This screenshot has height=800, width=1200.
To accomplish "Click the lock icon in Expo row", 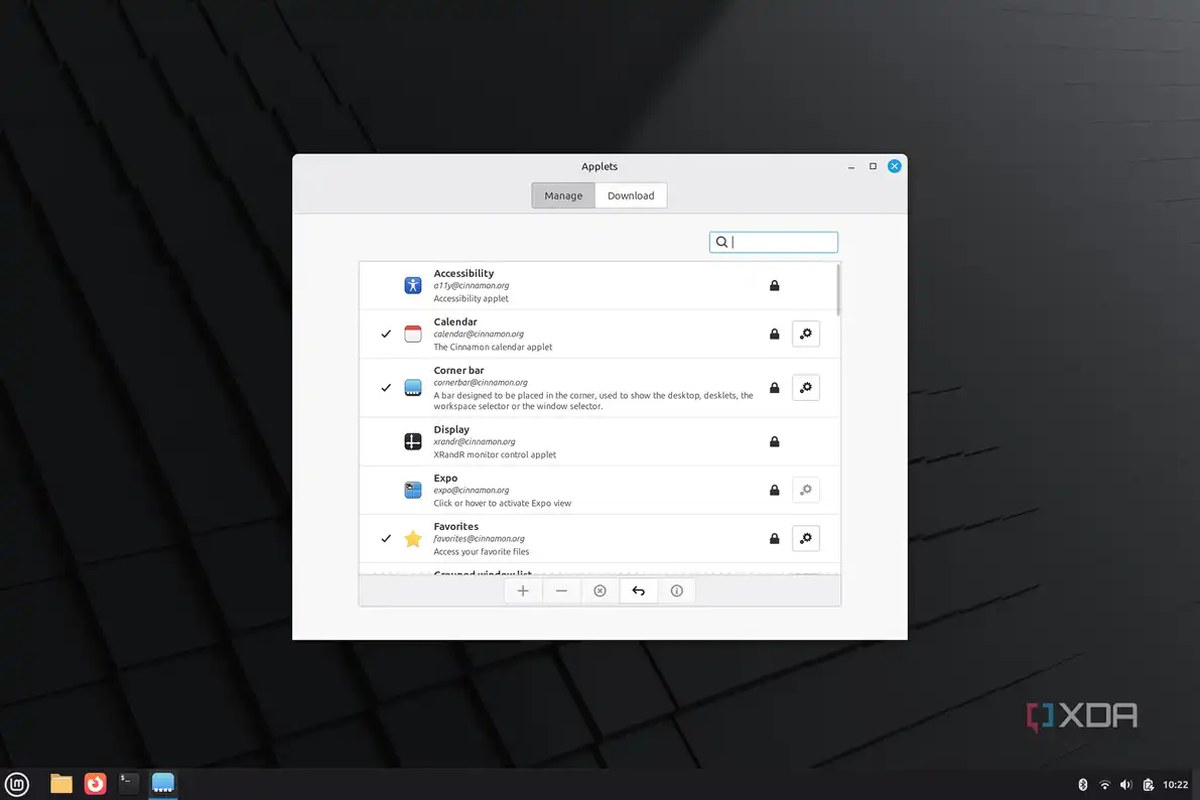I will pyautogui.click(x=774, y=490).
